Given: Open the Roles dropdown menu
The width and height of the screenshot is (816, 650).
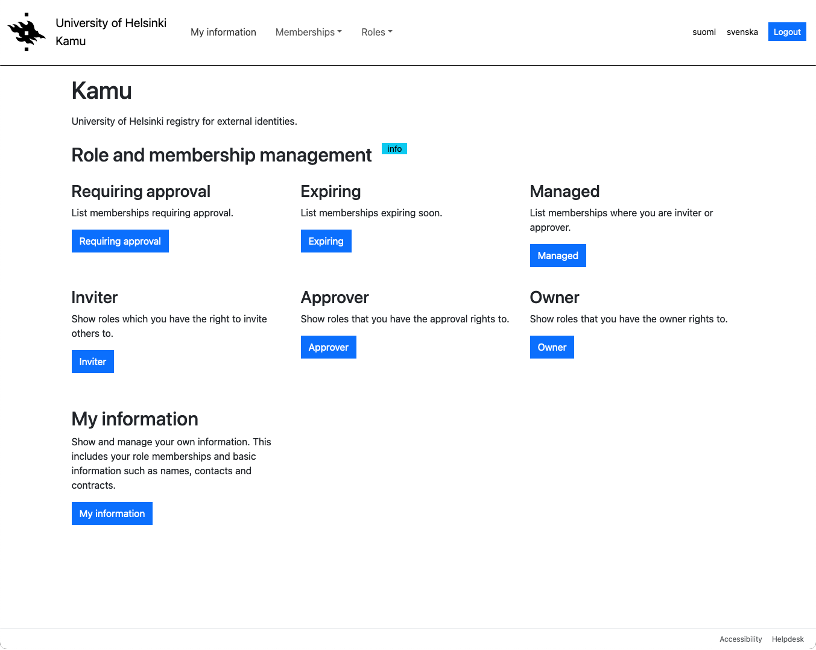Looking at the screenshot, I should 376,32.
